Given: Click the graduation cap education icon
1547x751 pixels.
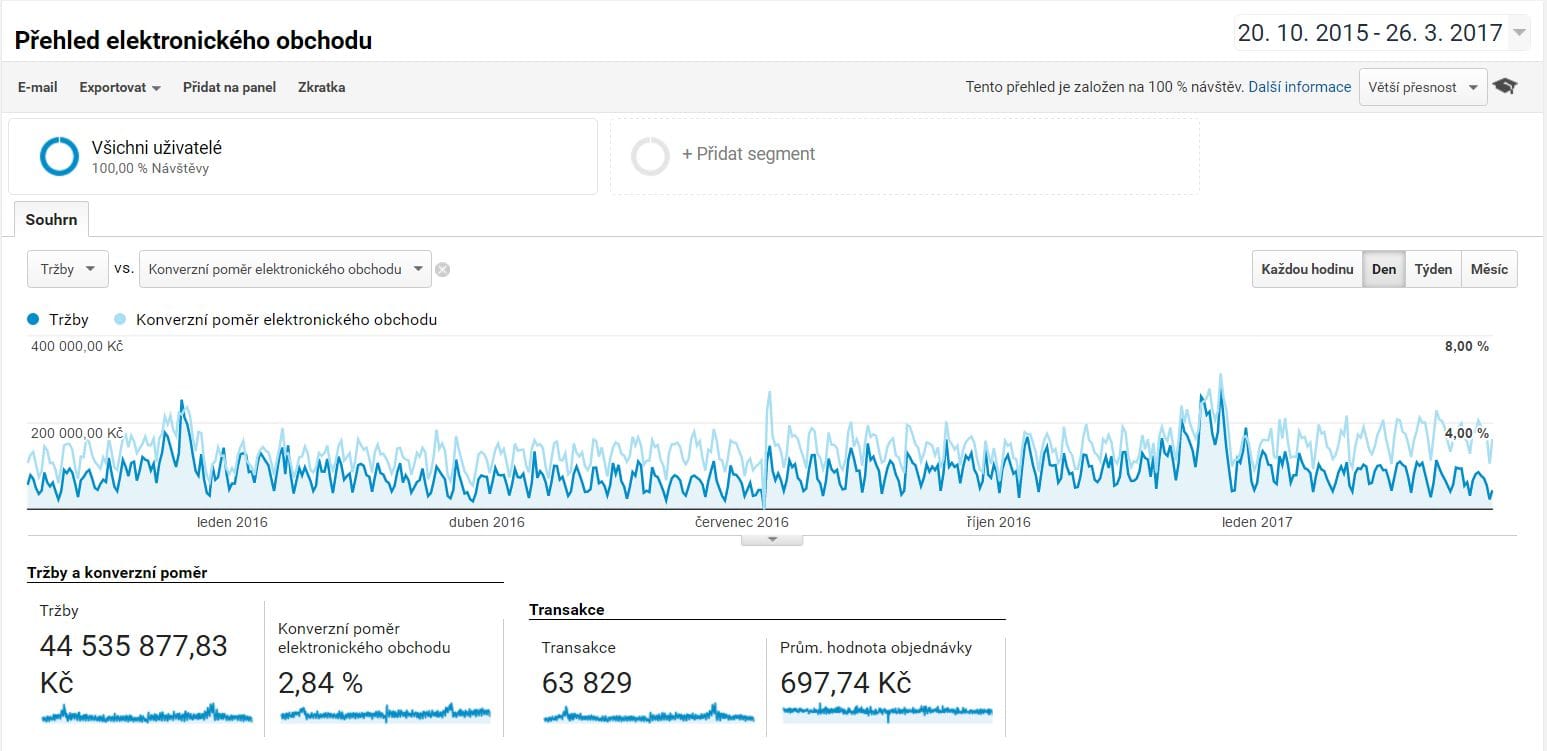Looking at the screenshot, I should pyautogui.click(x=1504, y=87).
